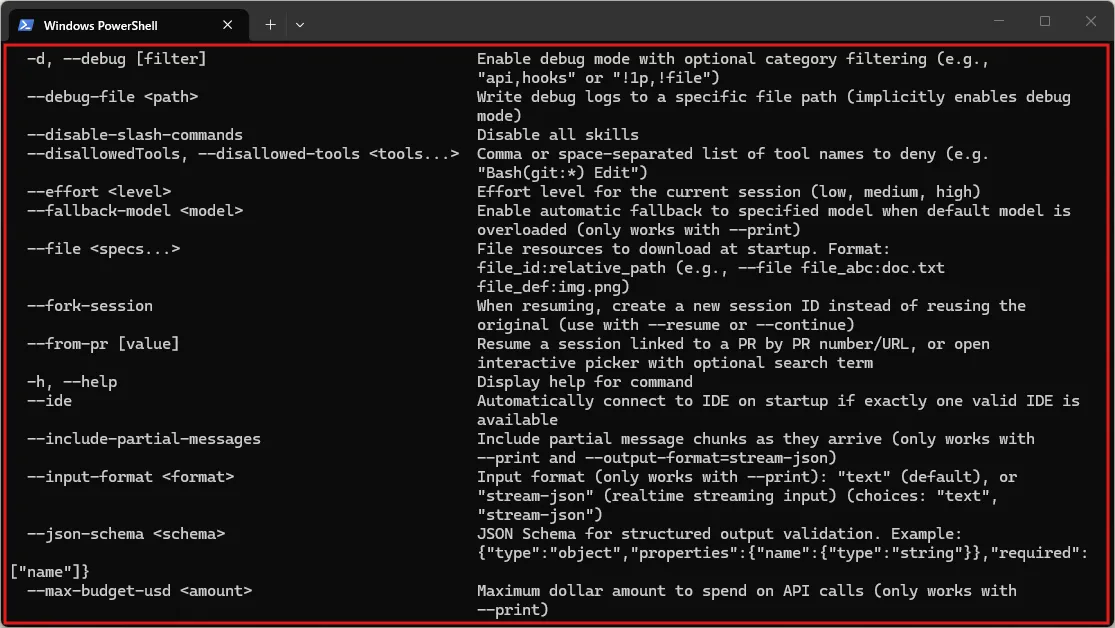Click the '"Bash(git:*) Edit")' example text
Screen dimensions: 1115x628
click(562, 173)
